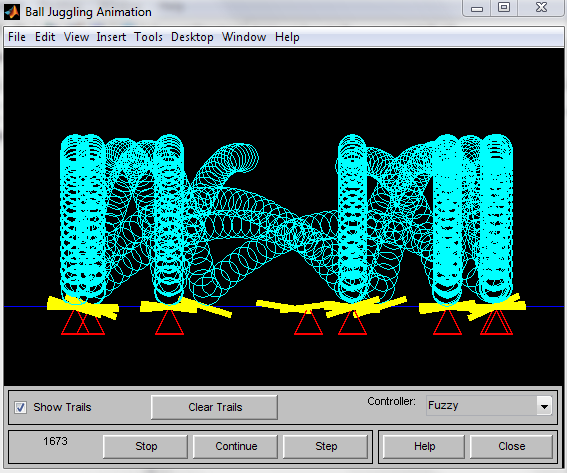Maximize the Ball Juggling Animation window
Viewport: 567px width, 473px height.
click(x=504, y=8)
